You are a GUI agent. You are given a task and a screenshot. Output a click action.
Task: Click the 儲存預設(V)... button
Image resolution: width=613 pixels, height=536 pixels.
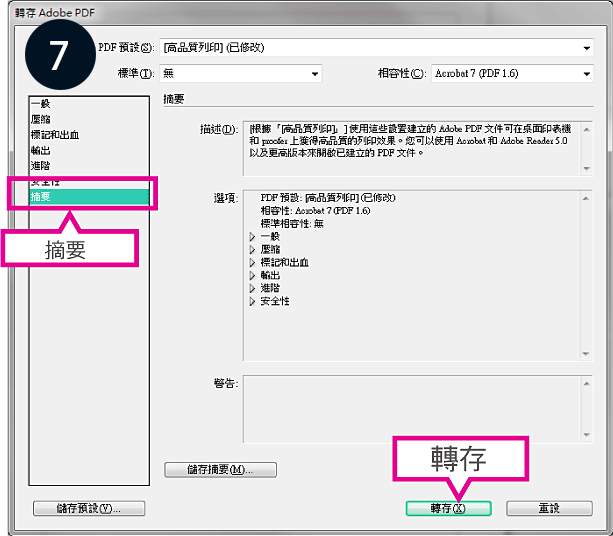pos(89,508)
